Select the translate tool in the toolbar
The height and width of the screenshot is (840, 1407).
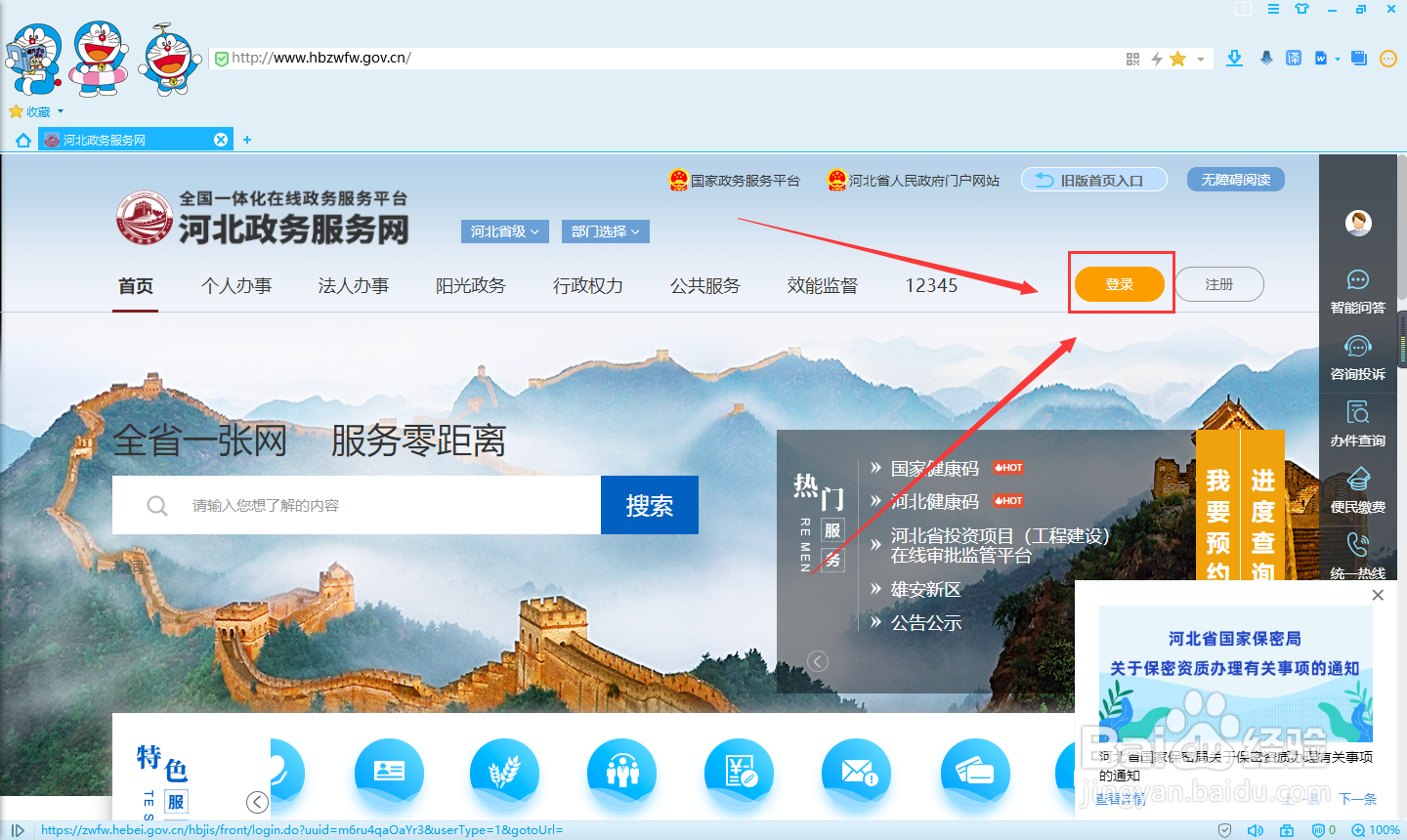[1292, 58]
